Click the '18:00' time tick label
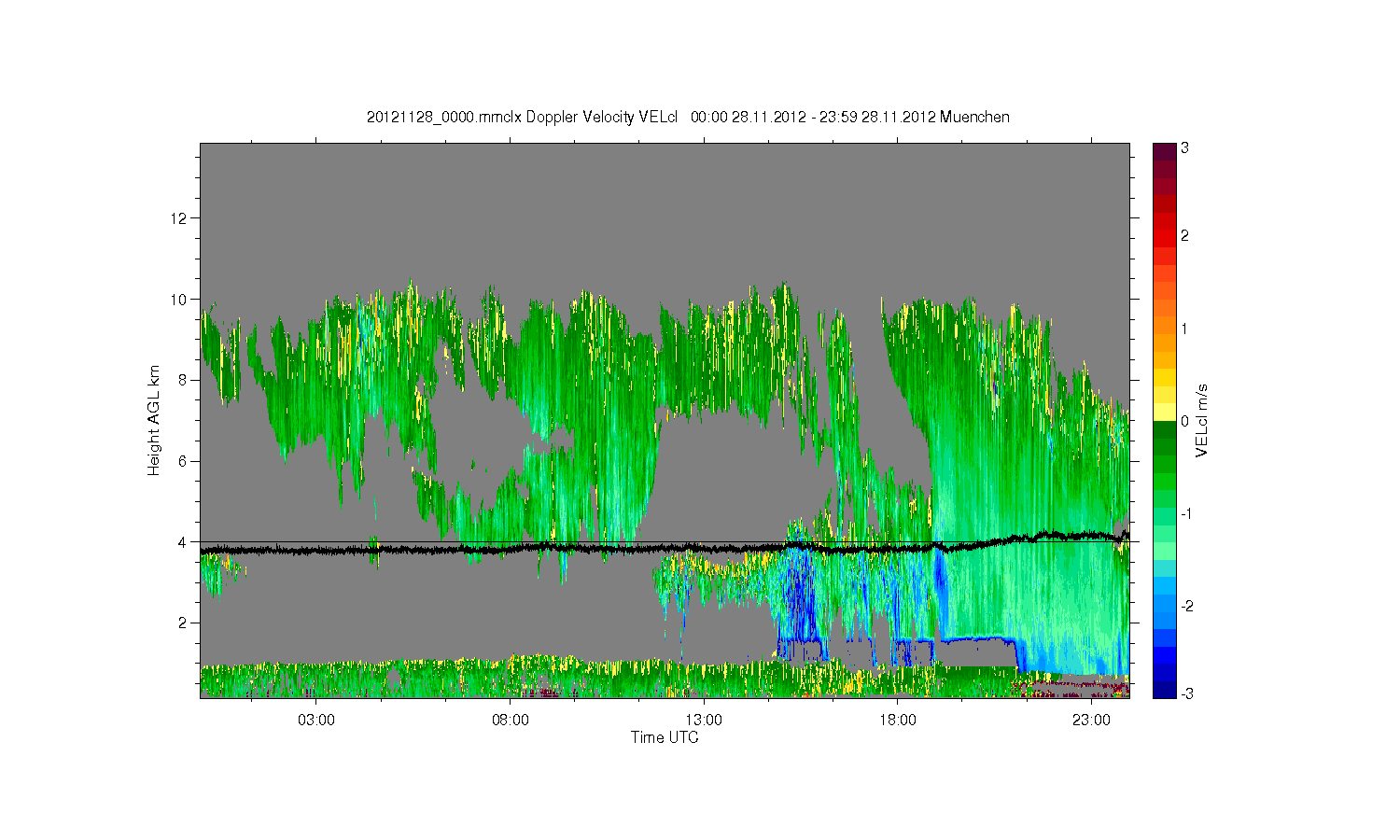Image resolution: width=1400 pixels, height=840 pixels. [x=897, y=721]
